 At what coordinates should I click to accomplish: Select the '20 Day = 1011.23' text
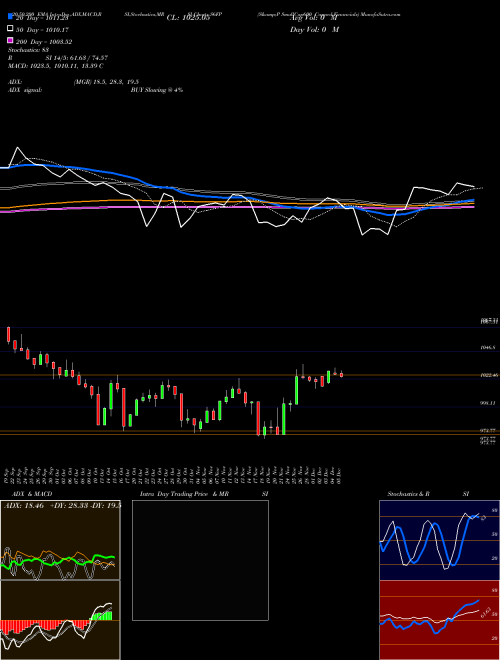tap(43, 18)
